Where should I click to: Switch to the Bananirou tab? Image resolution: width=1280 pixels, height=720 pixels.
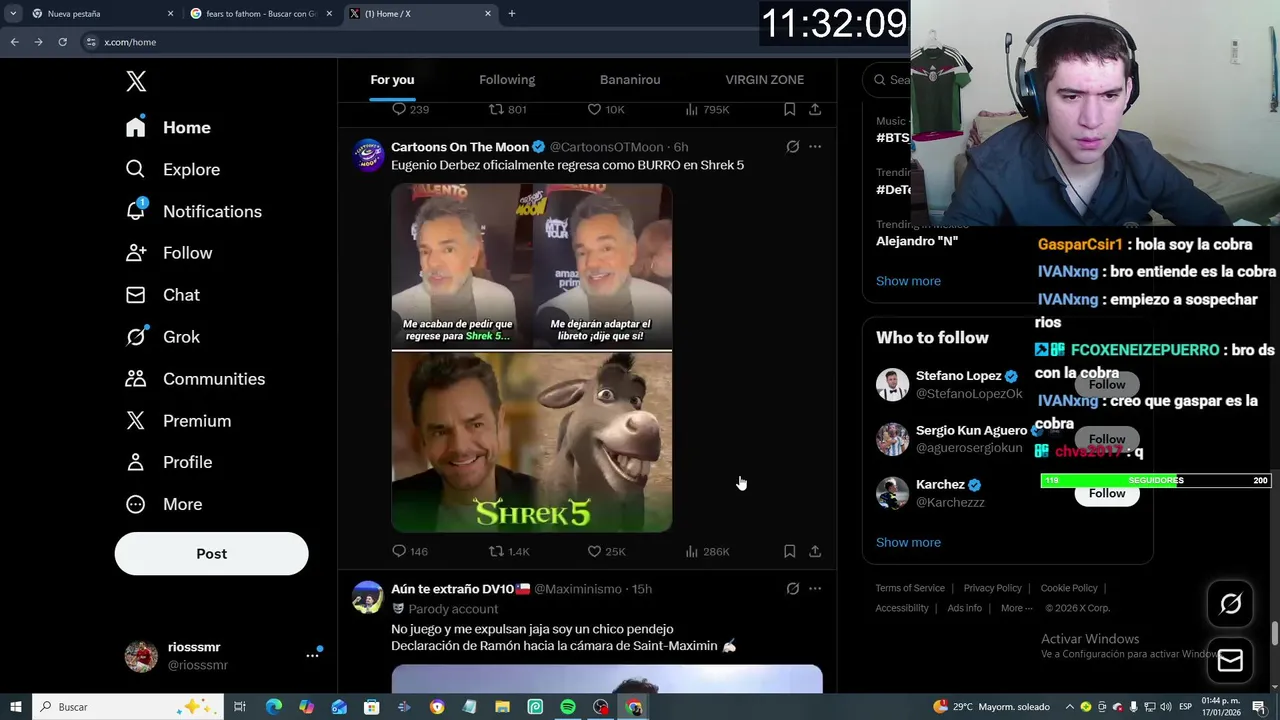630,80
